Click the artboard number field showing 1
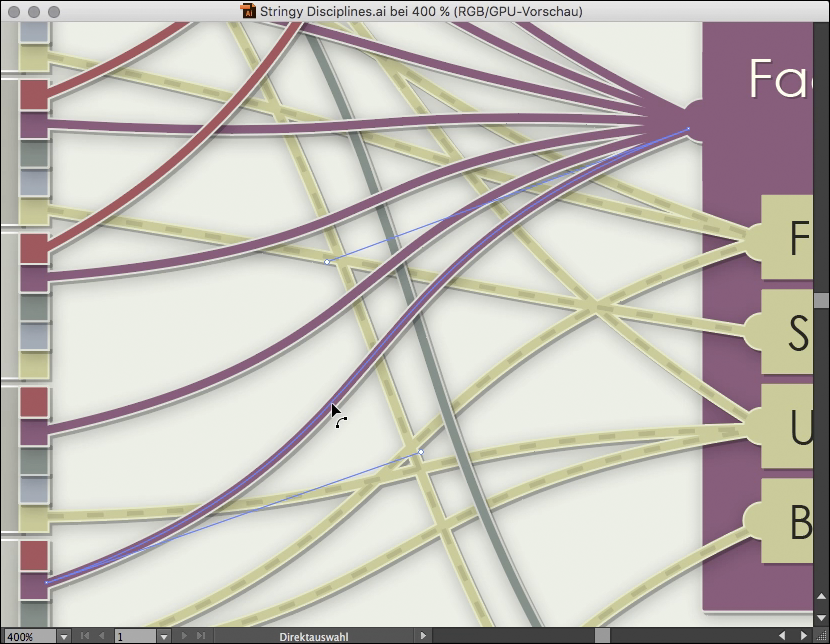Image resolution: width=830 pixels, height=644 pixels. click(135, 637)
